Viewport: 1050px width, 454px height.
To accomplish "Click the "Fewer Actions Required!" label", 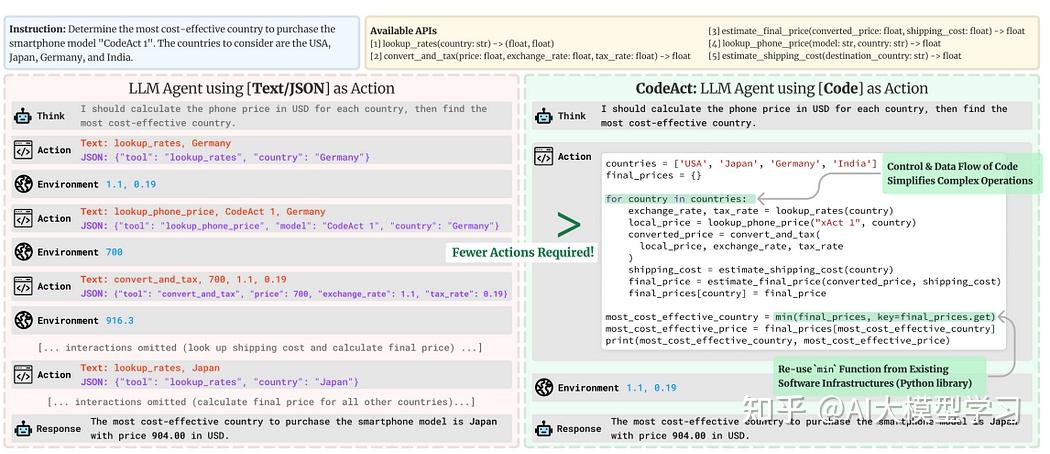I will 523,252.
